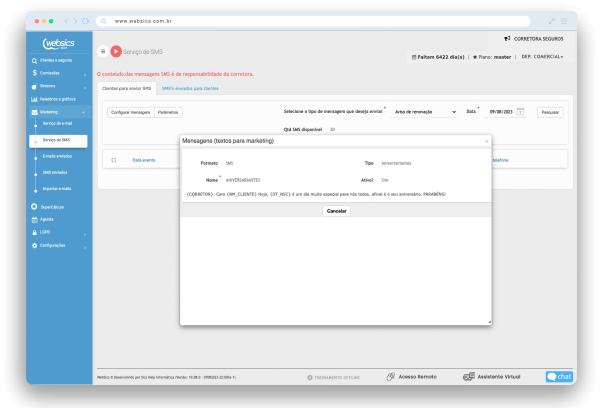
Task: Close the Mensagens dialog
Action: [486, 141]
